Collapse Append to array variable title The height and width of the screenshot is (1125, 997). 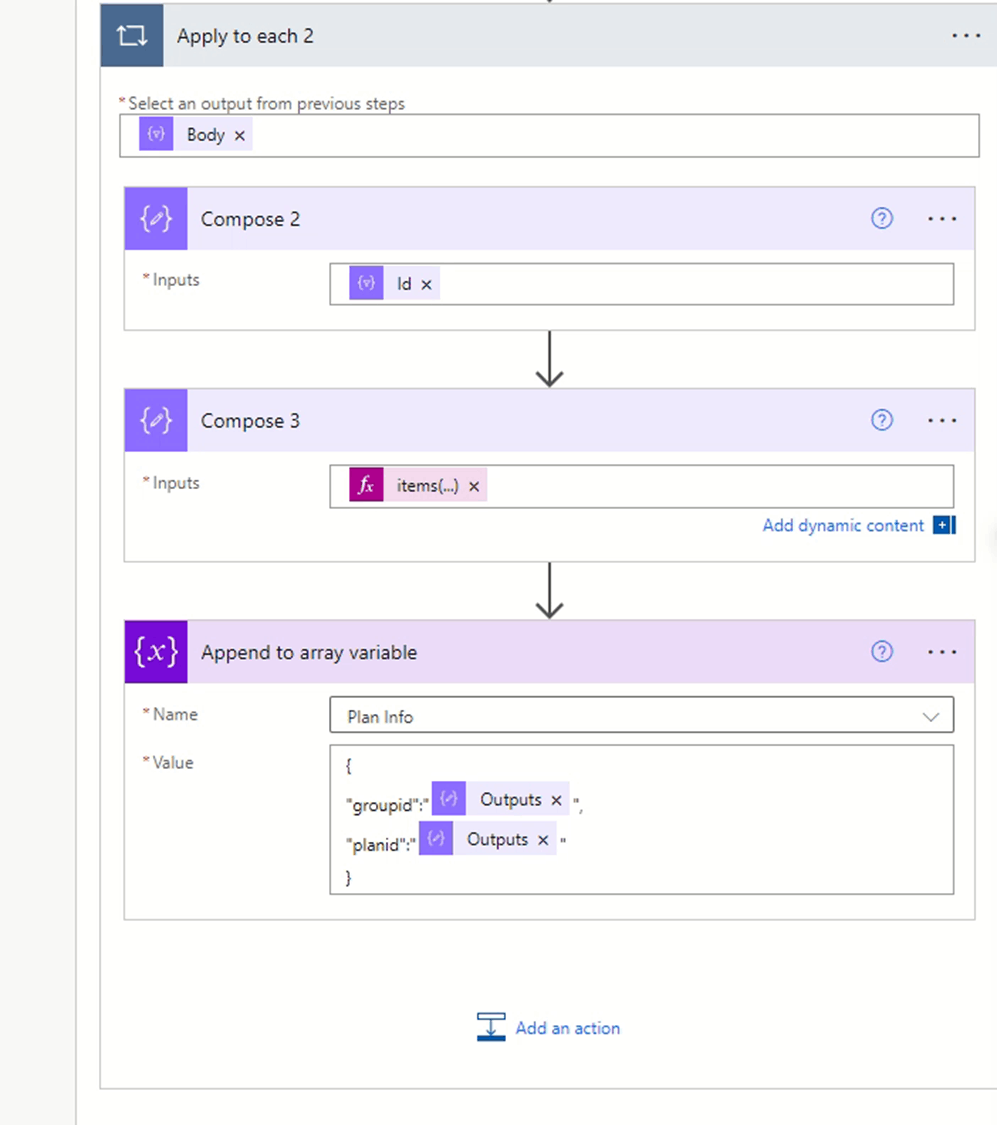[x=308, y=652]
